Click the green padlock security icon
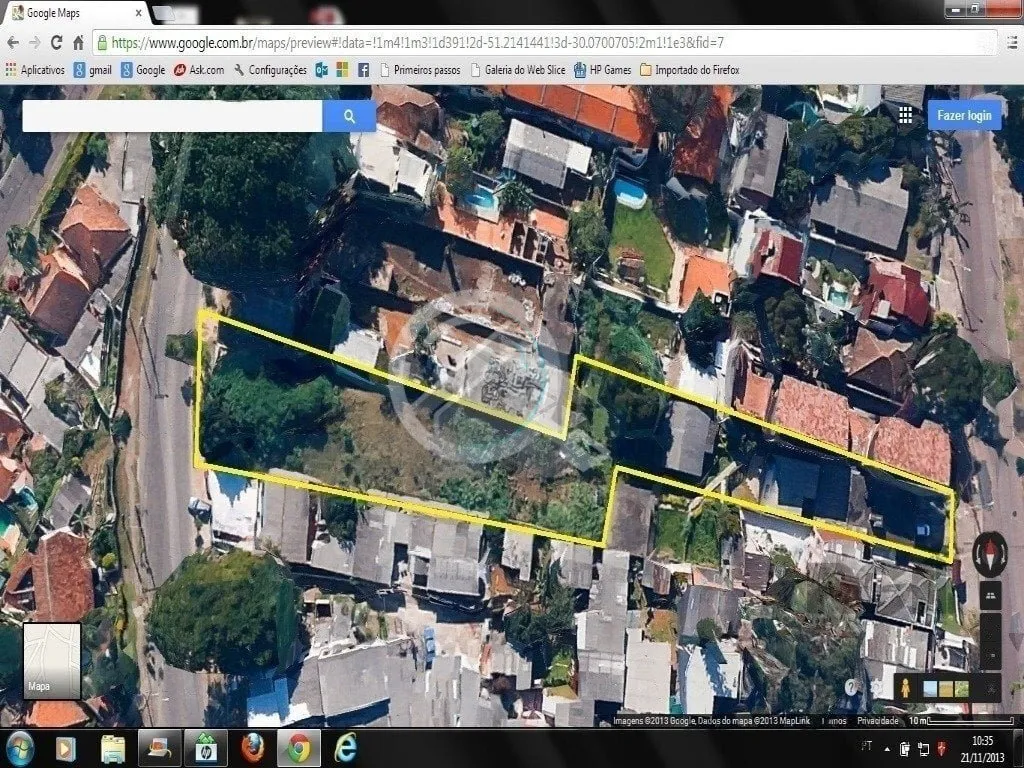The width and height of the screenshot is (1024, 768). [x=102, y=43]
